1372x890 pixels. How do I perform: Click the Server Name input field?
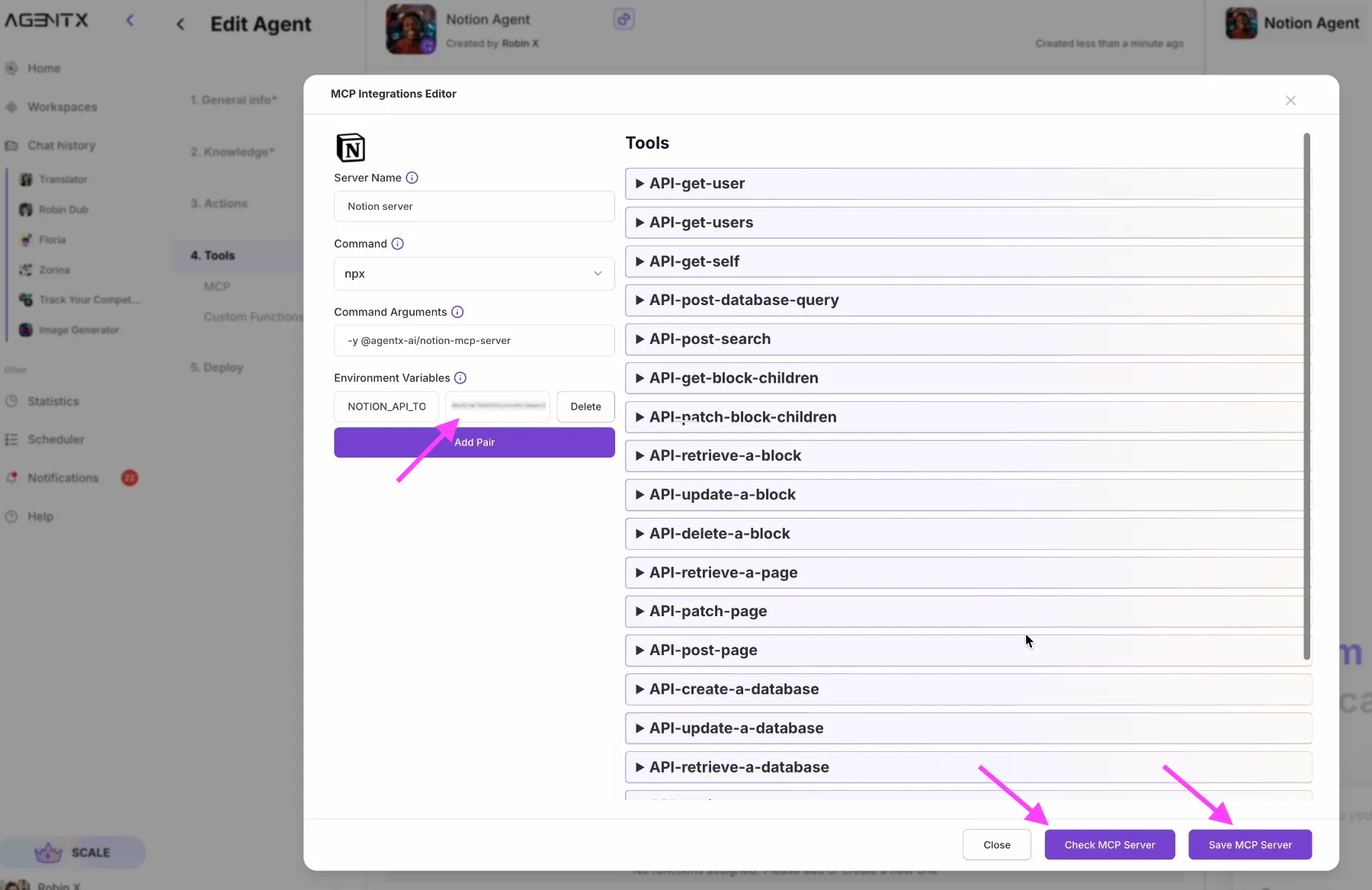[x=474, y=207]
